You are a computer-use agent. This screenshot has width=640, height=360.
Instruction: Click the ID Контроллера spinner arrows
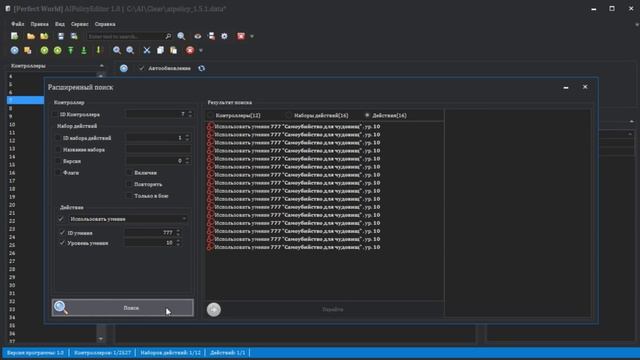(x=190, y=114)
